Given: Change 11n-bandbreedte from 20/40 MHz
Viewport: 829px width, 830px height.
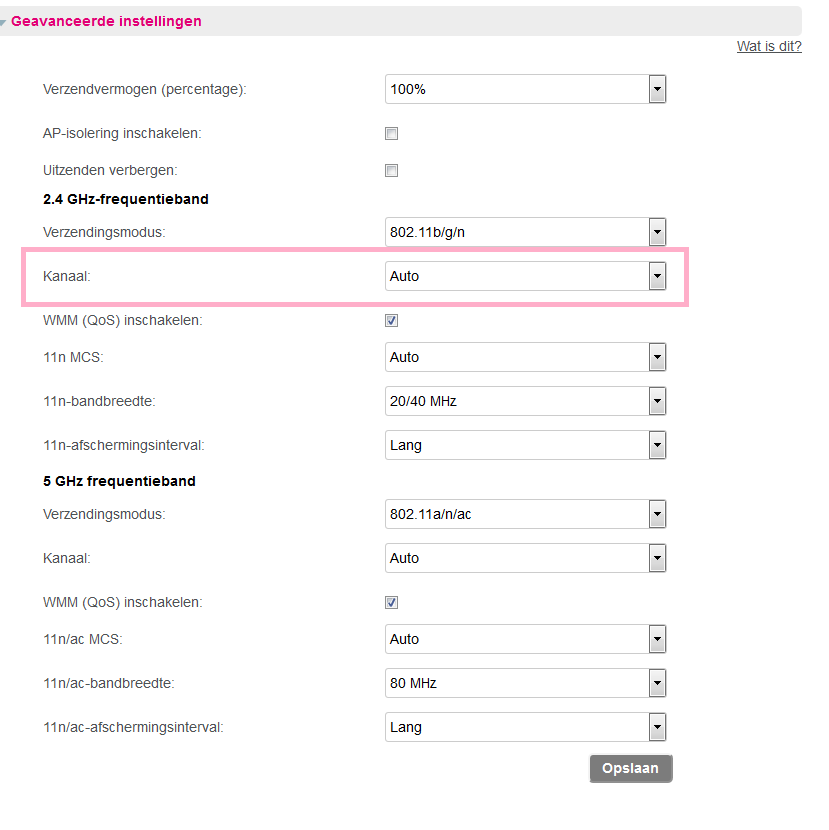Looking at the screenshot, I should click(x=525, y=401).
